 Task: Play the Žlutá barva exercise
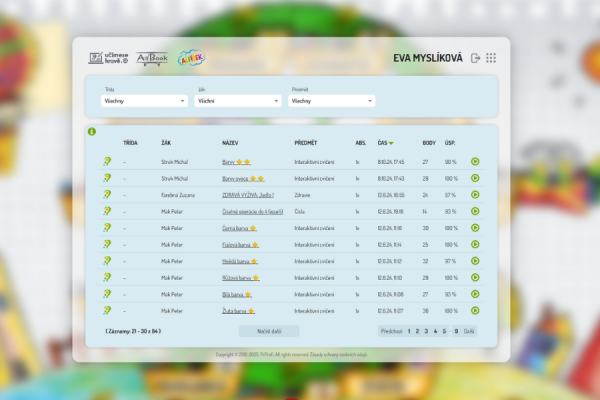475,310
